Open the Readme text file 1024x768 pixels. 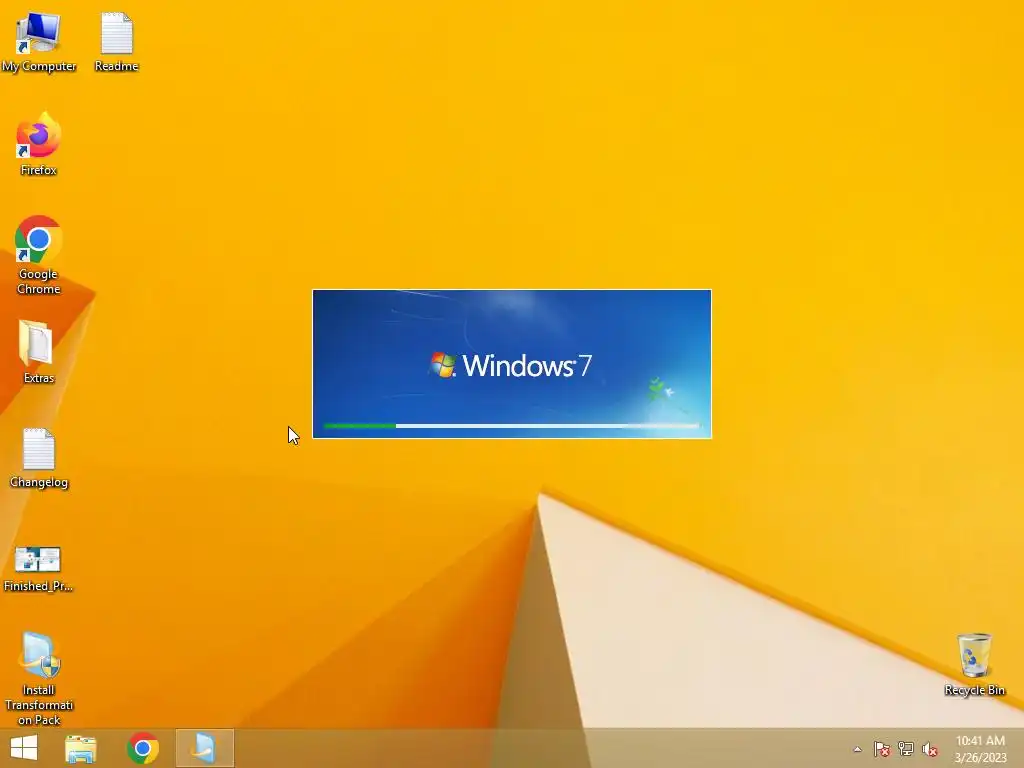116,42
